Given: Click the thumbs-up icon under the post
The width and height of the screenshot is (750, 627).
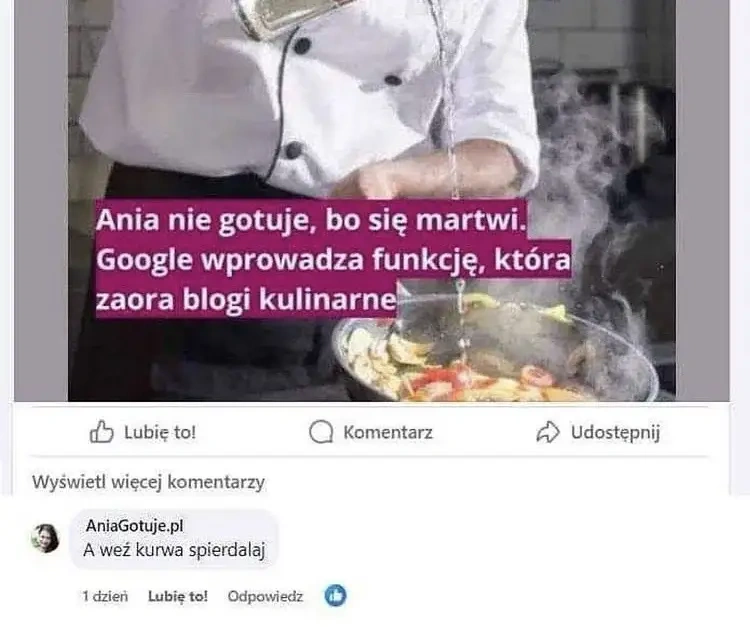Looking at the screenshot, I should (101, 432).
